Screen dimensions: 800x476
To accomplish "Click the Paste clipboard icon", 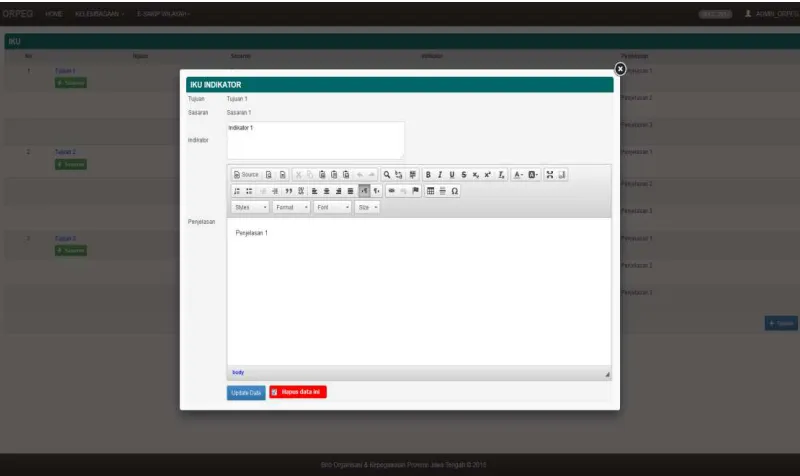I will tap(322, 174).
